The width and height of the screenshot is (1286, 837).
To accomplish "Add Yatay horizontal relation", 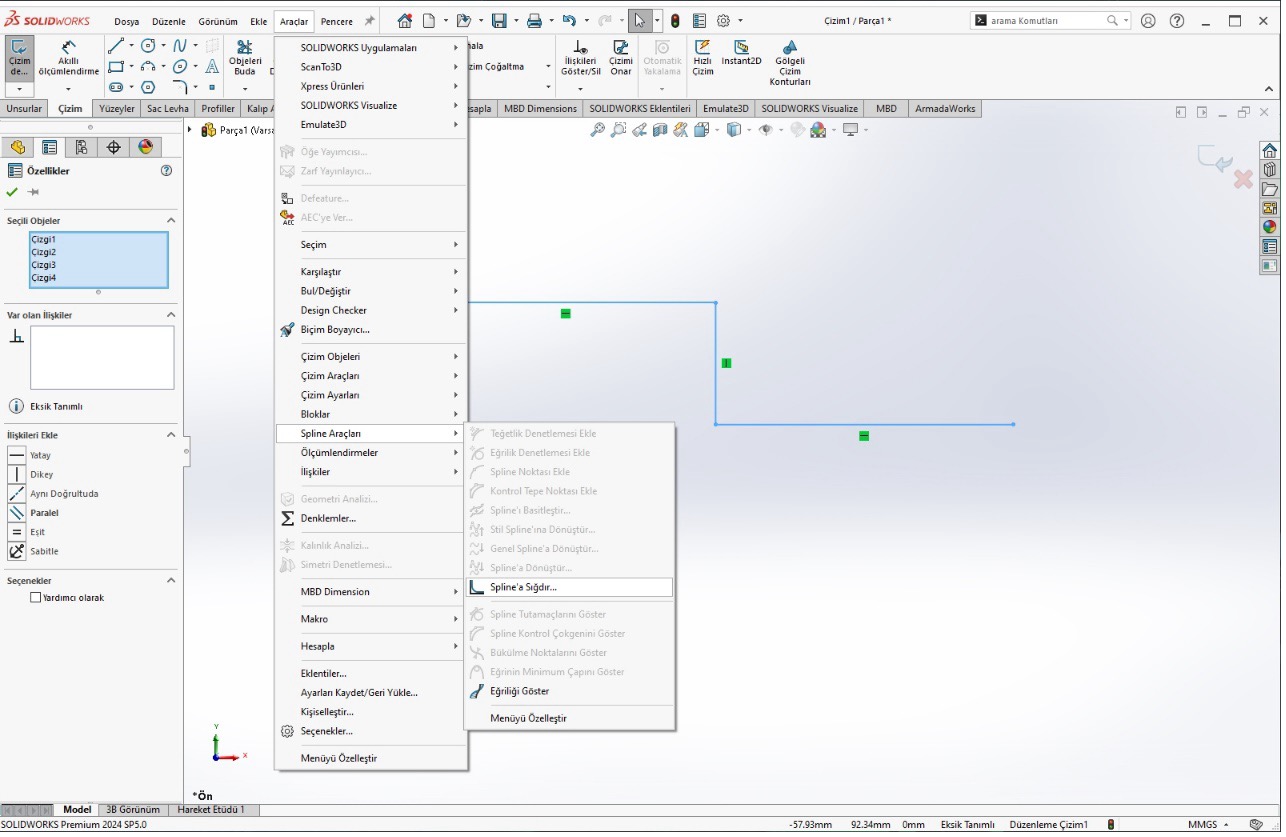I will point(16,455).
